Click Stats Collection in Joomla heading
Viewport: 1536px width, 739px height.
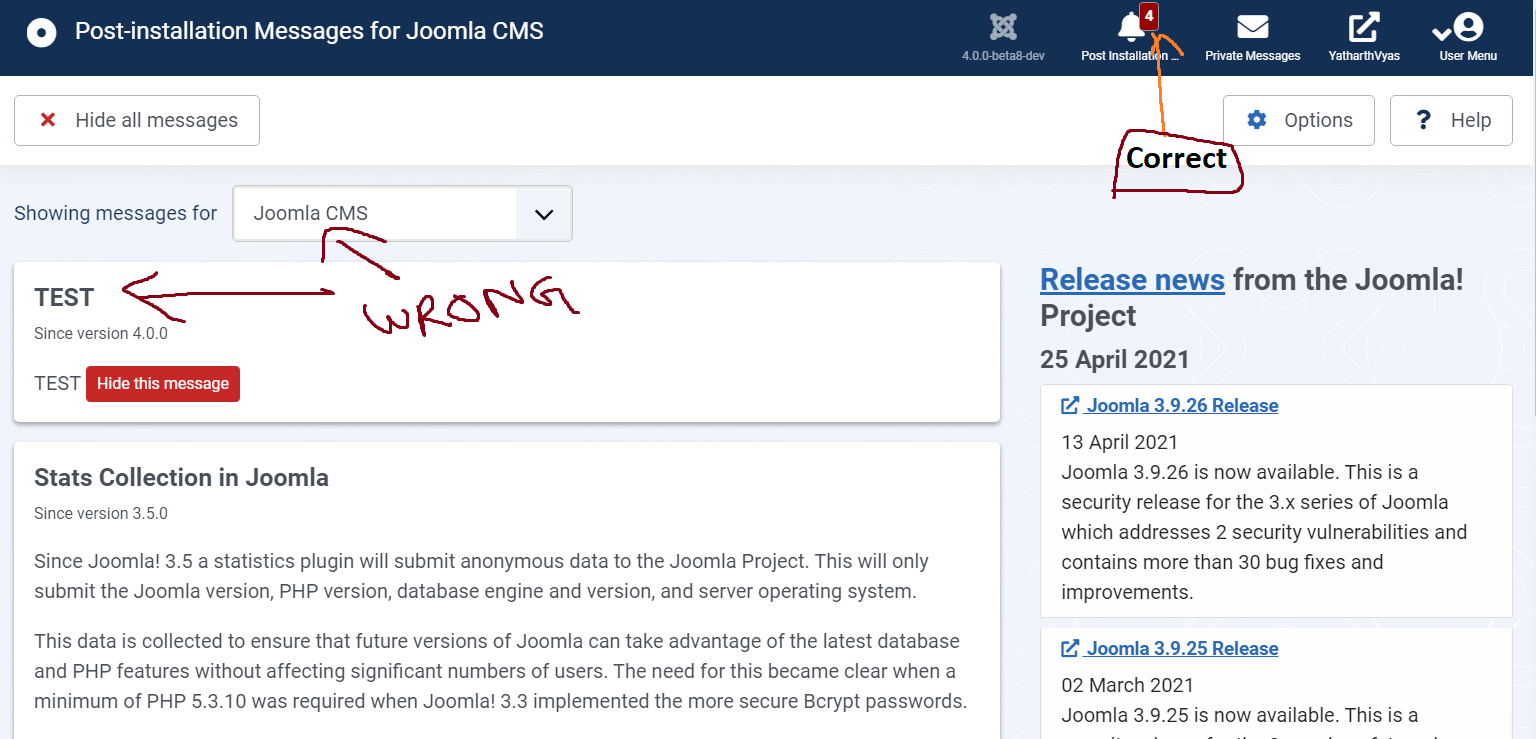coord(181,477)
